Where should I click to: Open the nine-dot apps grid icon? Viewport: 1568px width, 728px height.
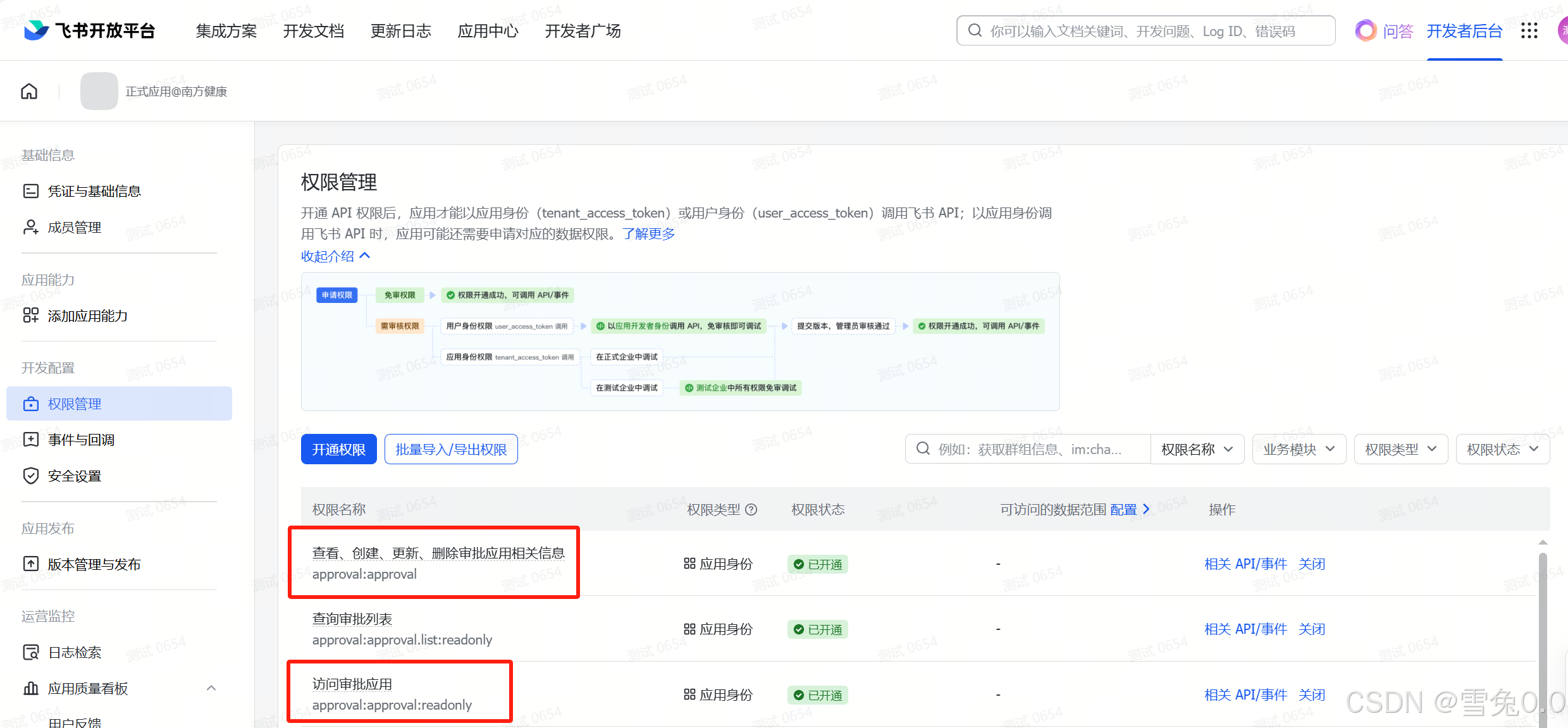pyautogui.click(x=1529, y=30)
